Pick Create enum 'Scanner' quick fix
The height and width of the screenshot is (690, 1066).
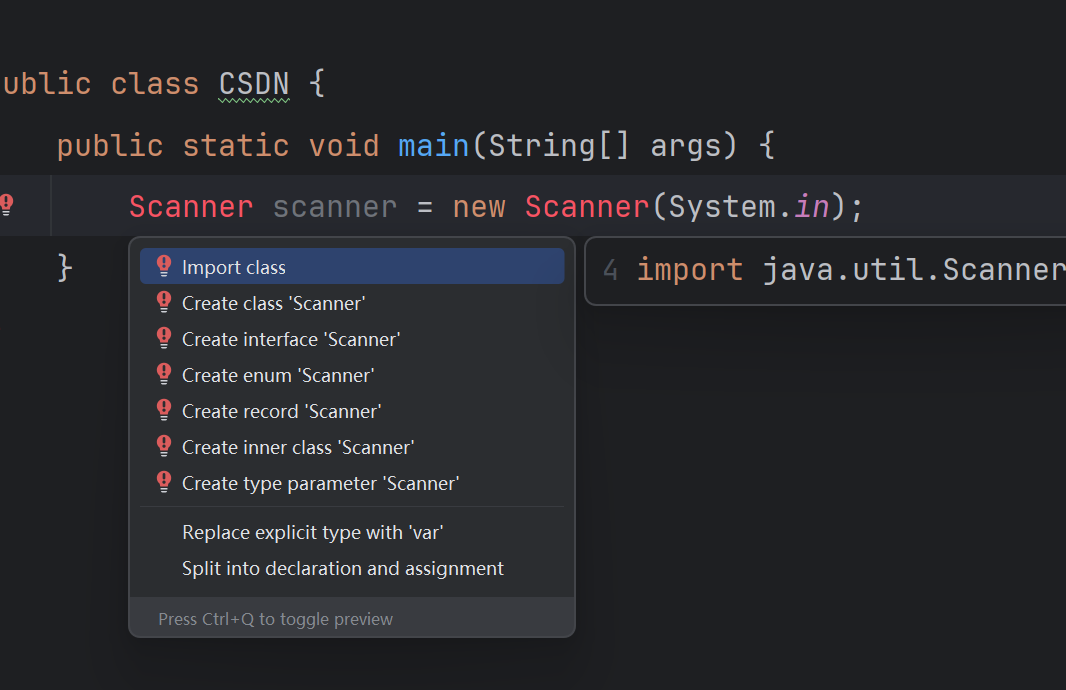351,375
